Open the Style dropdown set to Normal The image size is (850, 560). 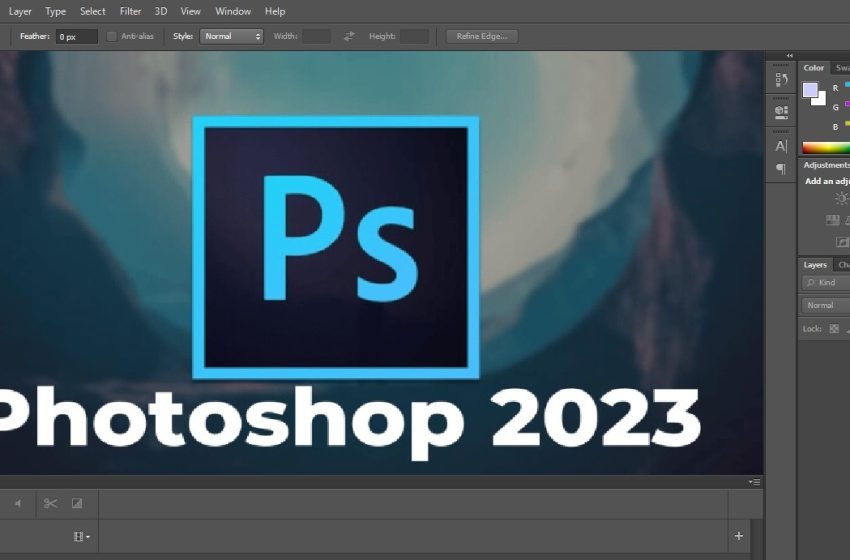click(231, 36)
